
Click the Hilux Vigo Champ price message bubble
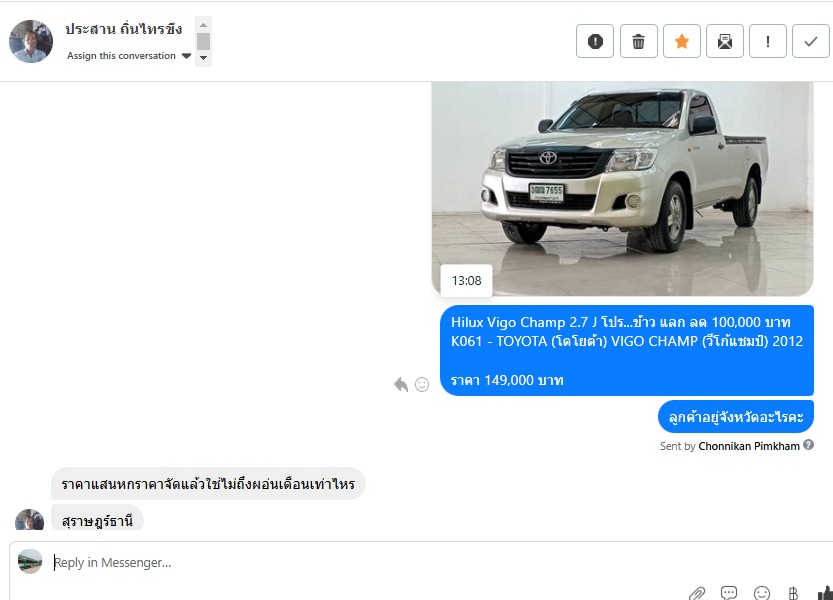coord(627,351)
